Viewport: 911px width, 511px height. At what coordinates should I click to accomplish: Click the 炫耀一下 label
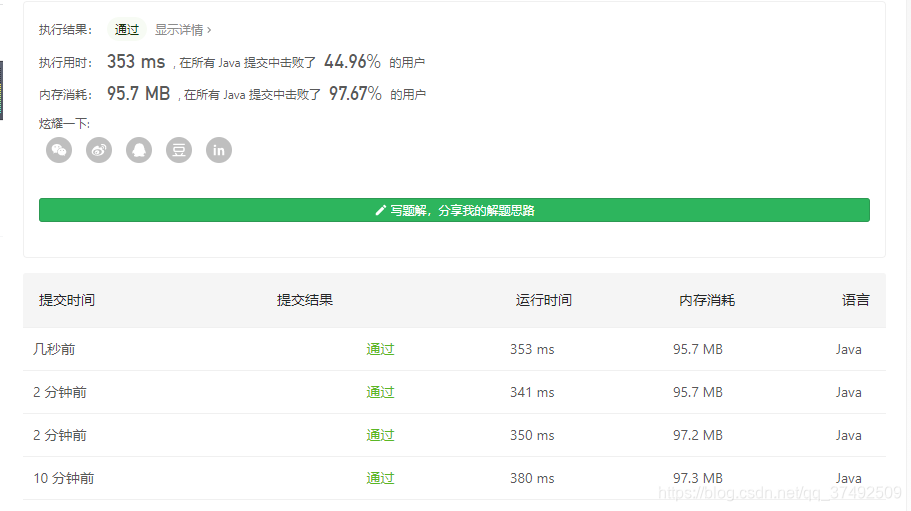(x=64, y=124)
